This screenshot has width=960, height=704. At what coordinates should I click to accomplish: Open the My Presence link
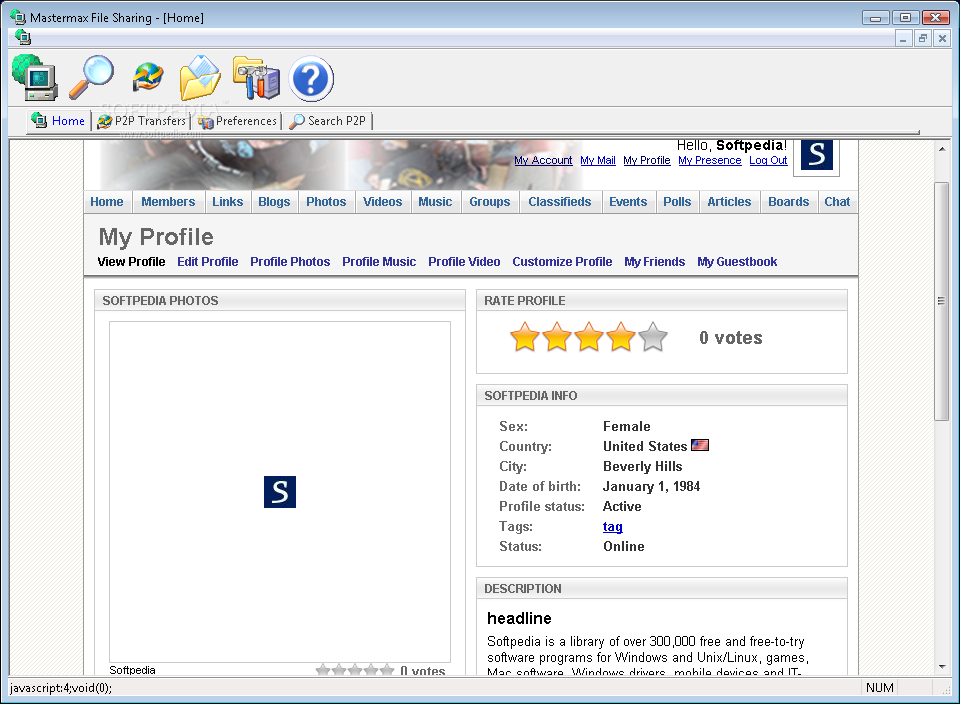coord(710,160)
